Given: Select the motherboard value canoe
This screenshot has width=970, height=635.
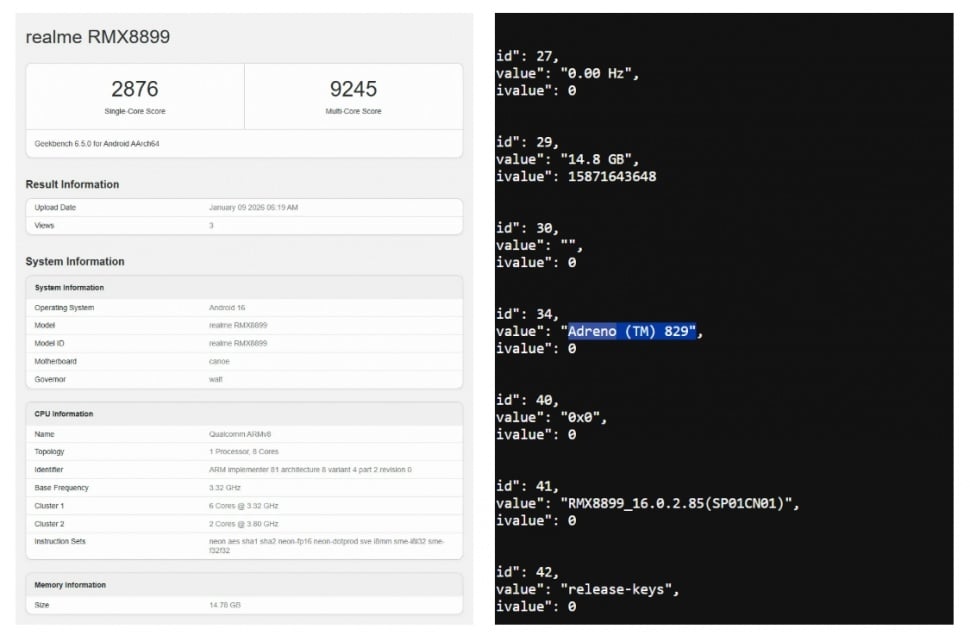Looking at the screenshot, I should pos(220,361).
